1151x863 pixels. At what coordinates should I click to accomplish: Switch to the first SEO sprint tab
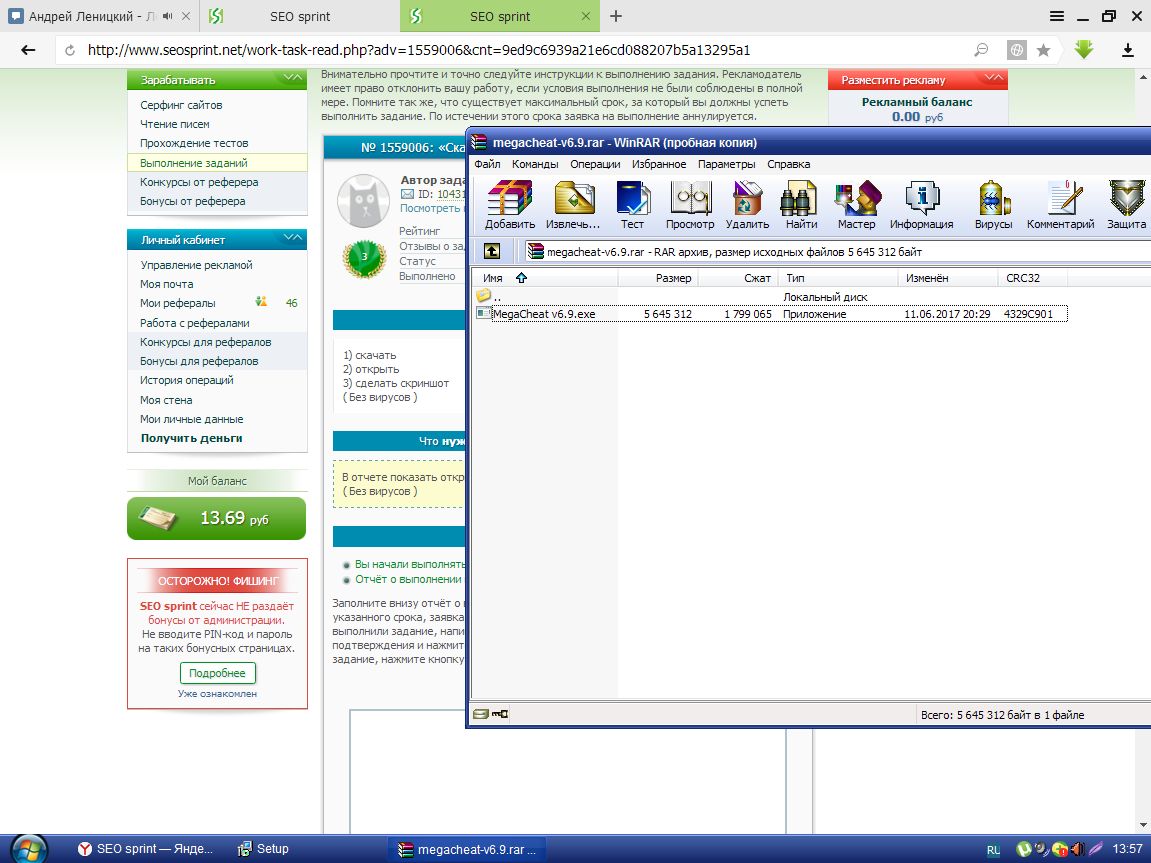[x=299, y=16]
